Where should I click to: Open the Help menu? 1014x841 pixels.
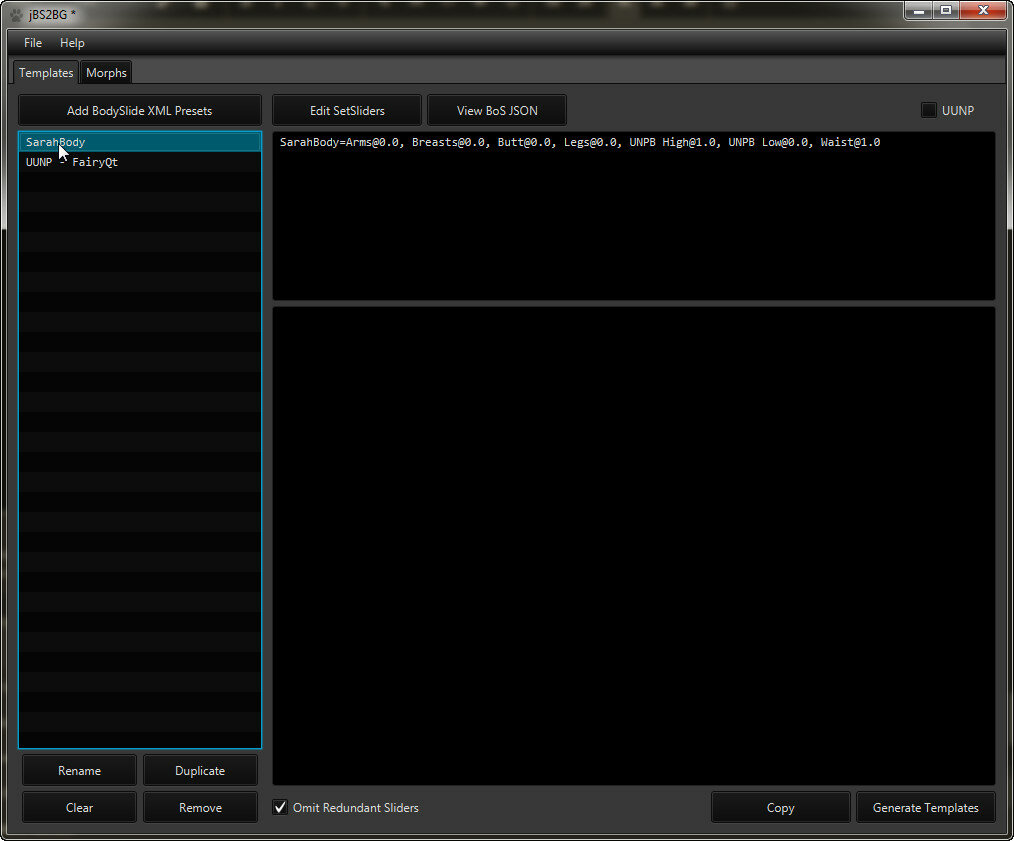(x=72, y=43)
